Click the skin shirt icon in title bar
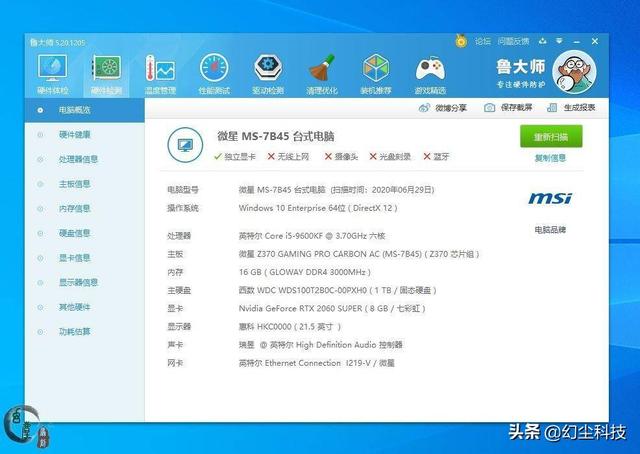640x454 pixels. click(542, 41)
